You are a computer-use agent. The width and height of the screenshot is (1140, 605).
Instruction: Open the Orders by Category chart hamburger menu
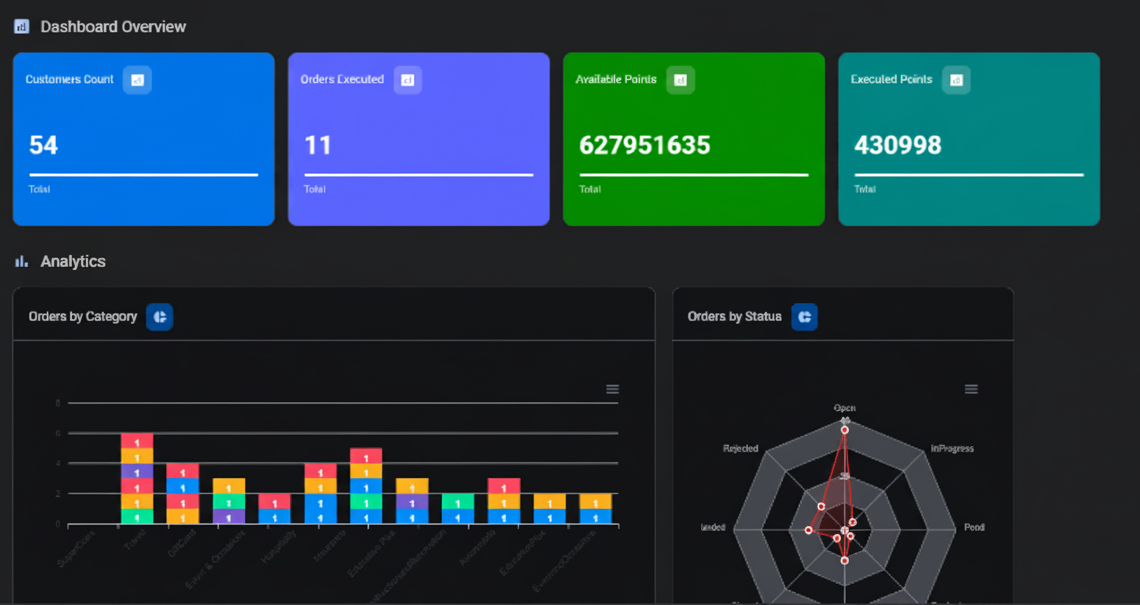click(x=611, y=390)
